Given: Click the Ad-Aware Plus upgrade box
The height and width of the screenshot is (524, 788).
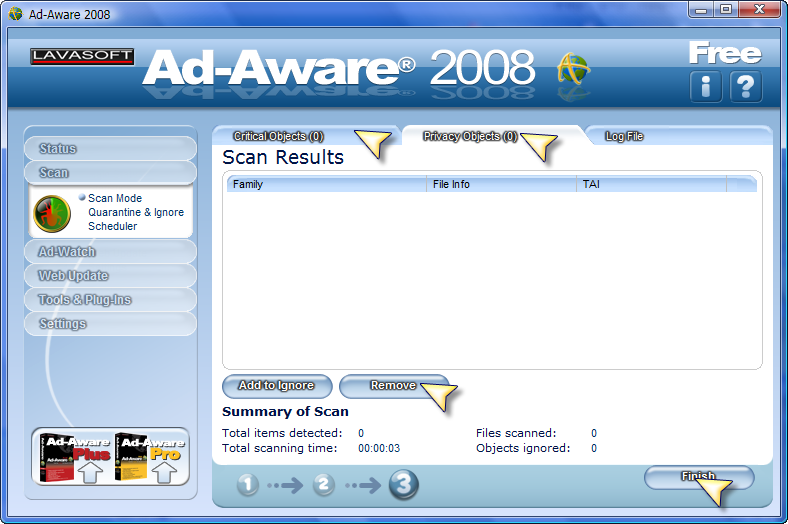Looking at the screenshot, I should [x=76, y=458].
